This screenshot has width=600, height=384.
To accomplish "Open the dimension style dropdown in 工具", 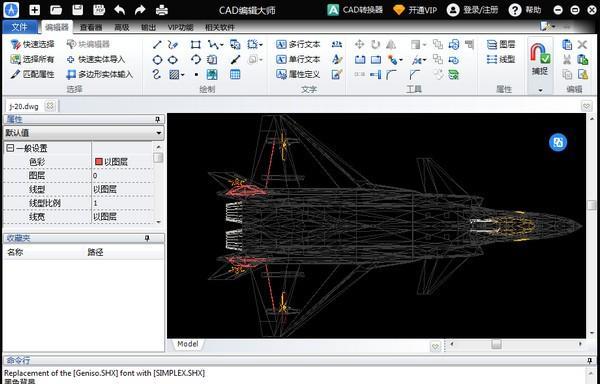I will click(x=424, y=60).
